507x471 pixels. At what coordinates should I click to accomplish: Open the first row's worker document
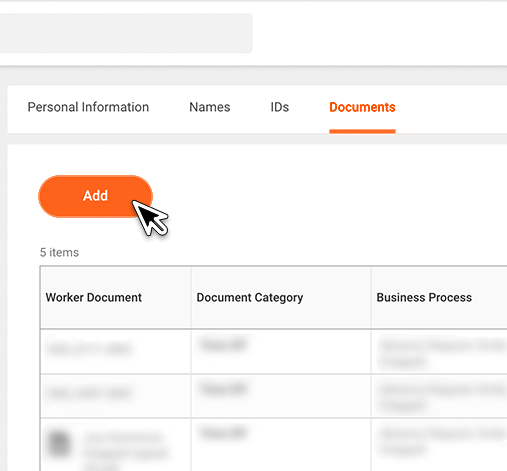[x=89, y=349]
